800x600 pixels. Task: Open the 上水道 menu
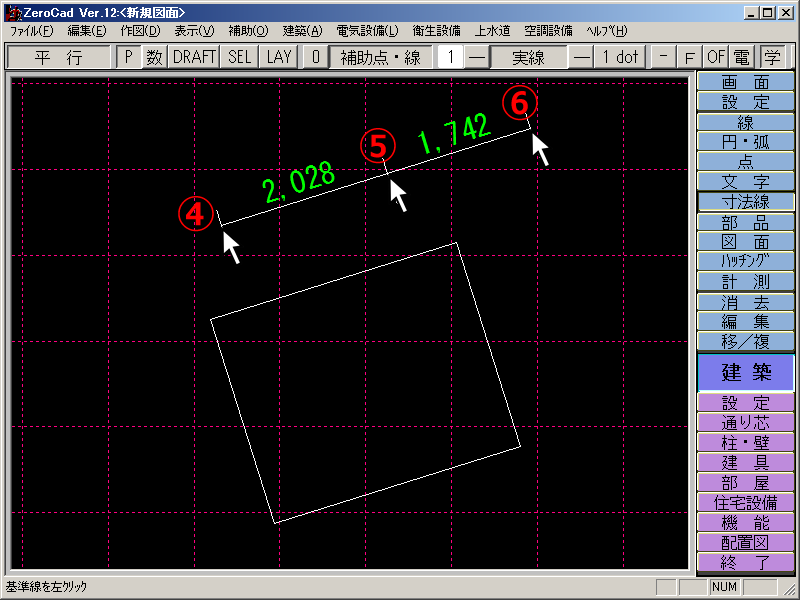pos(492,31)
